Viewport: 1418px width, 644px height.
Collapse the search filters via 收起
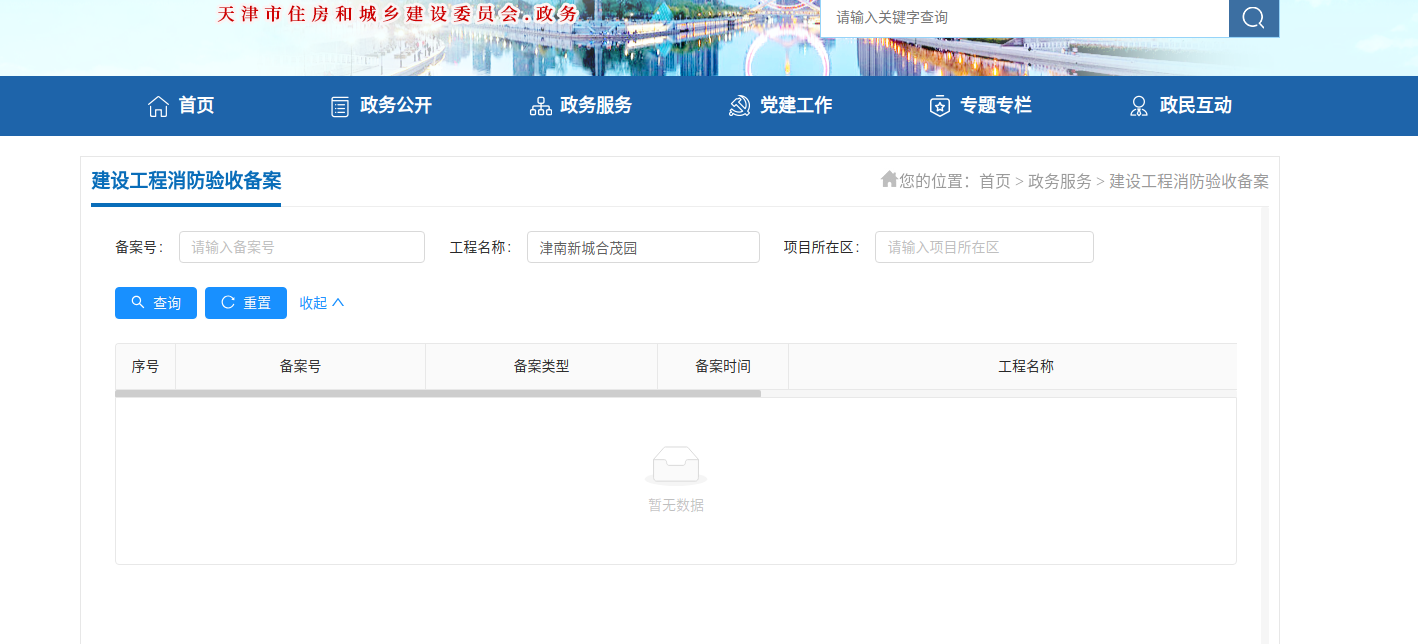tap(321, 303)
